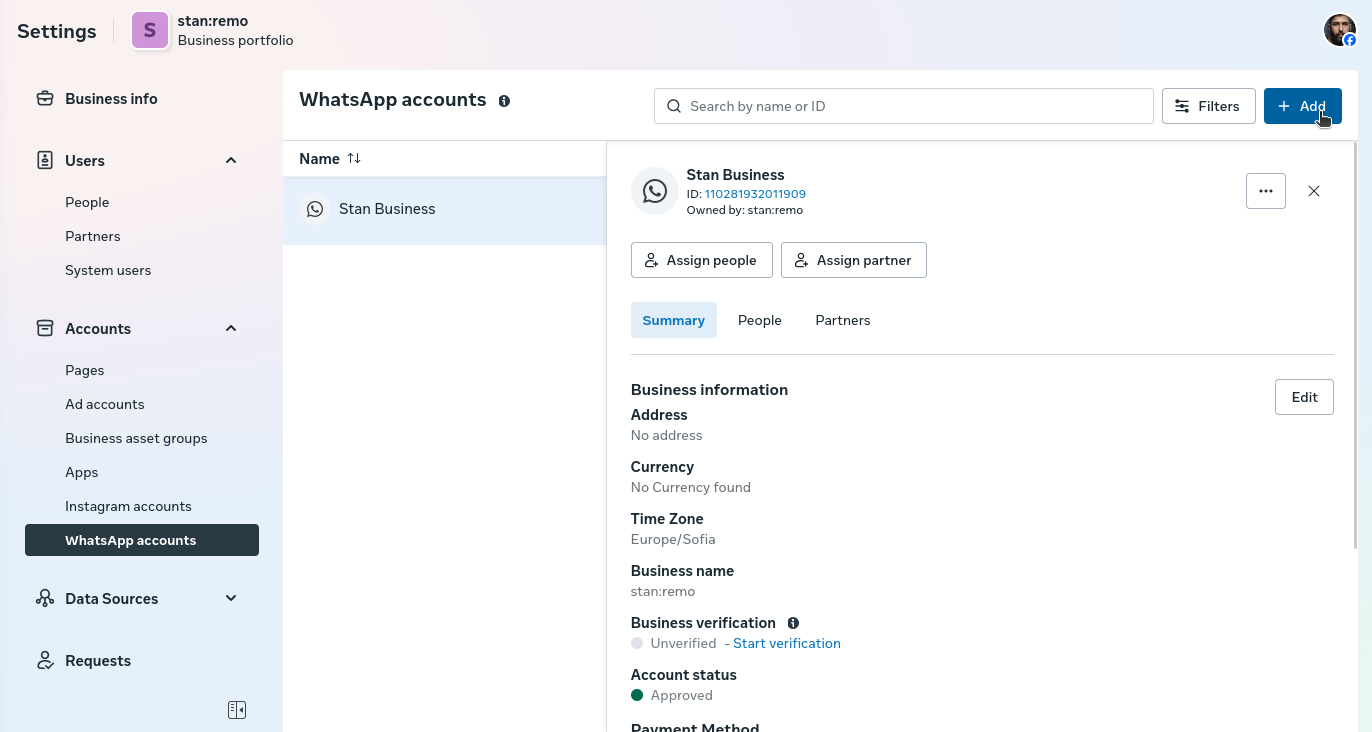Open the three-dots more options menu
The image size is (1372, 732).
pos(1265,191)
